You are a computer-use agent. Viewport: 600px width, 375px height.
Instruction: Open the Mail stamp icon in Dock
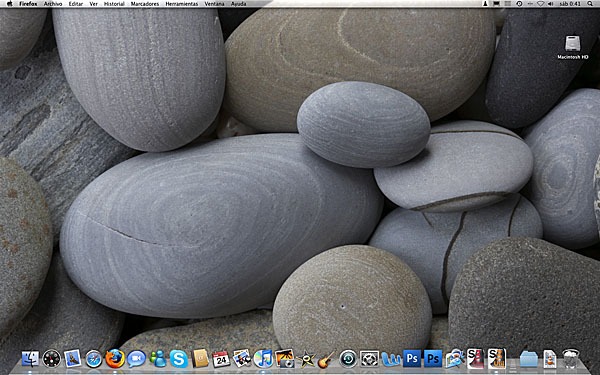point(73,359)
